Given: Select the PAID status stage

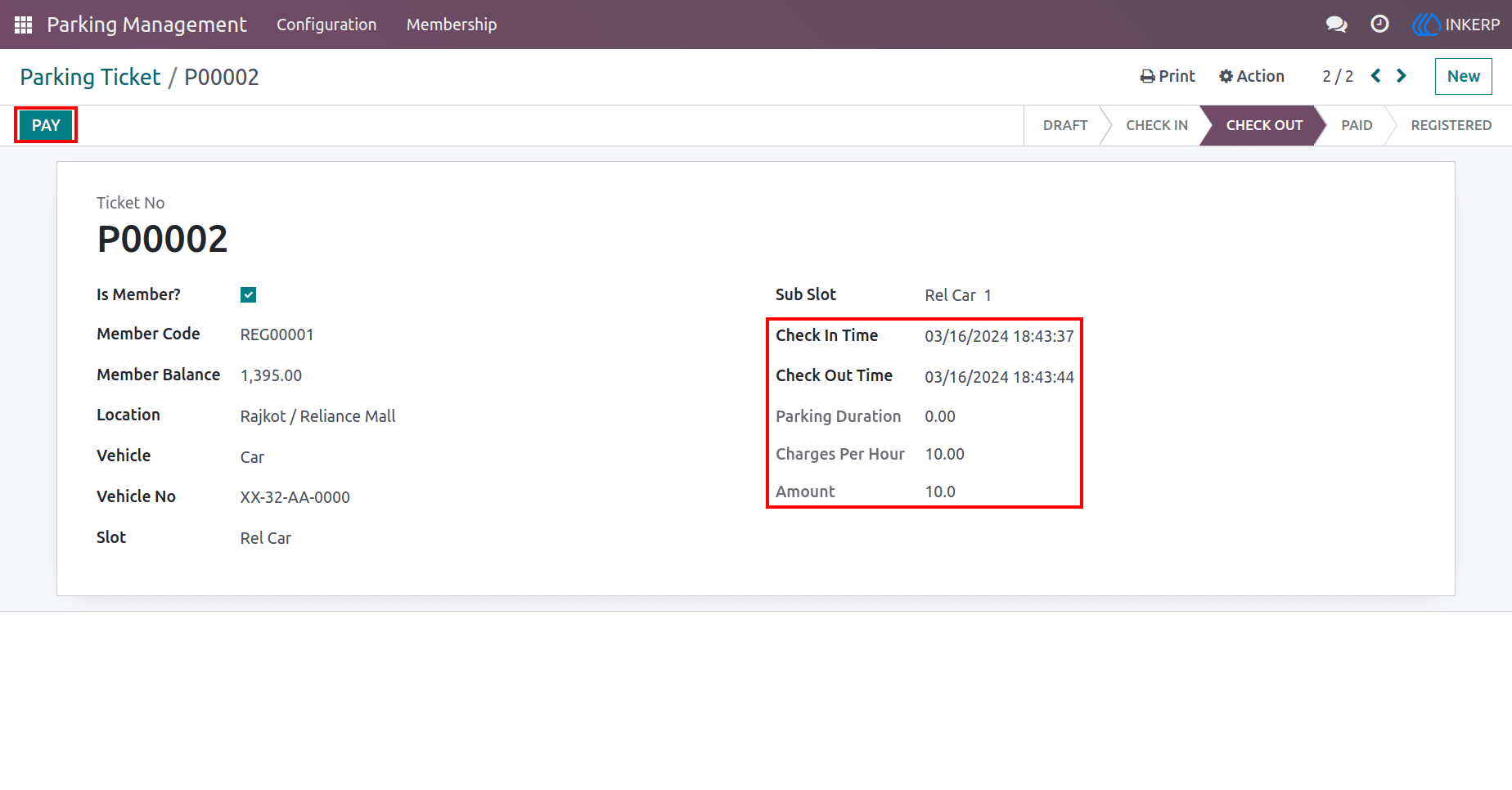Looking at the screenshot, I should (x=1357, y=125).
